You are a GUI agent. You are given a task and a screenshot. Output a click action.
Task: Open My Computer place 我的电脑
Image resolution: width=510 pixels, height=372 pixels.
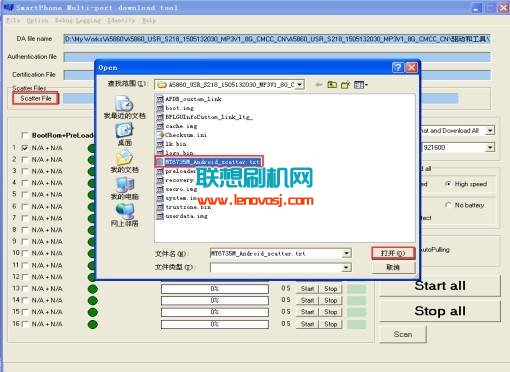(124, 189)
